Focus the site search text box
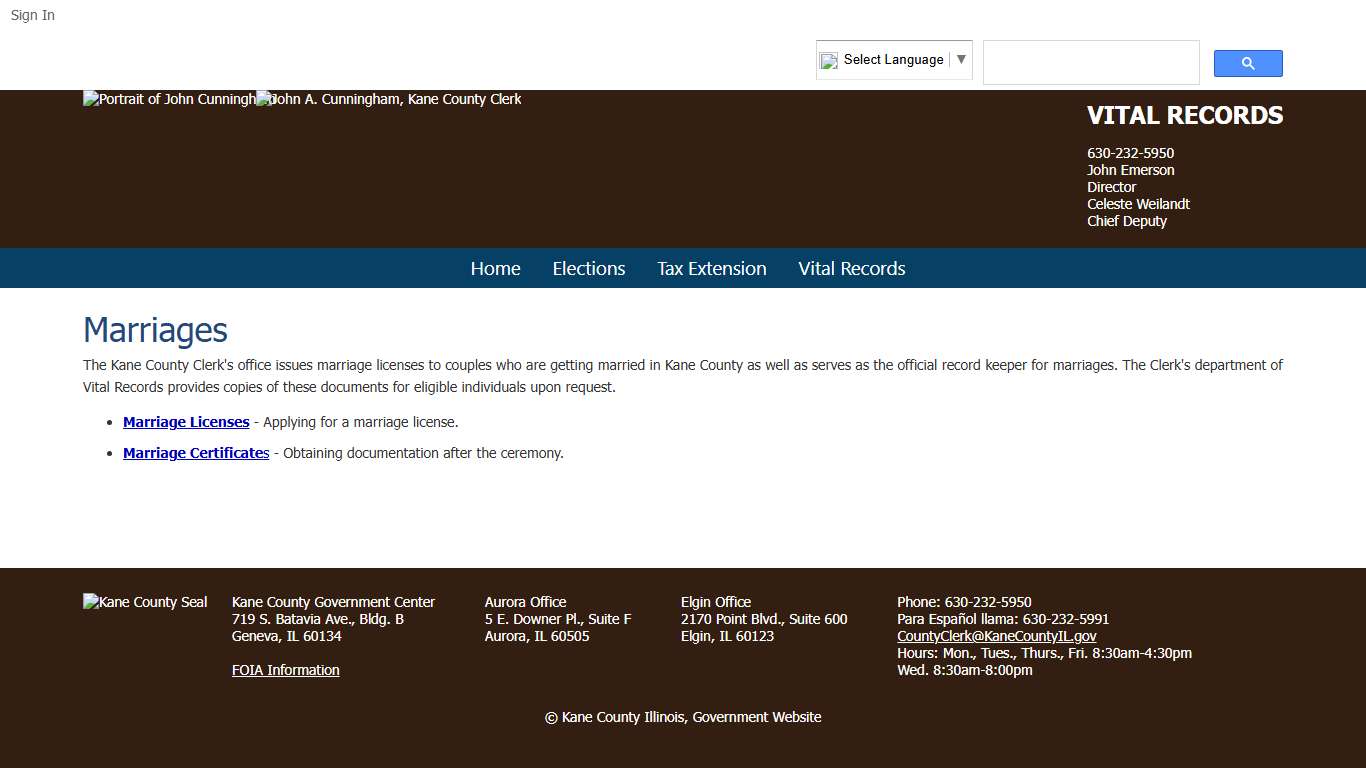1366x768 pixels. (x=1090, y=63)
